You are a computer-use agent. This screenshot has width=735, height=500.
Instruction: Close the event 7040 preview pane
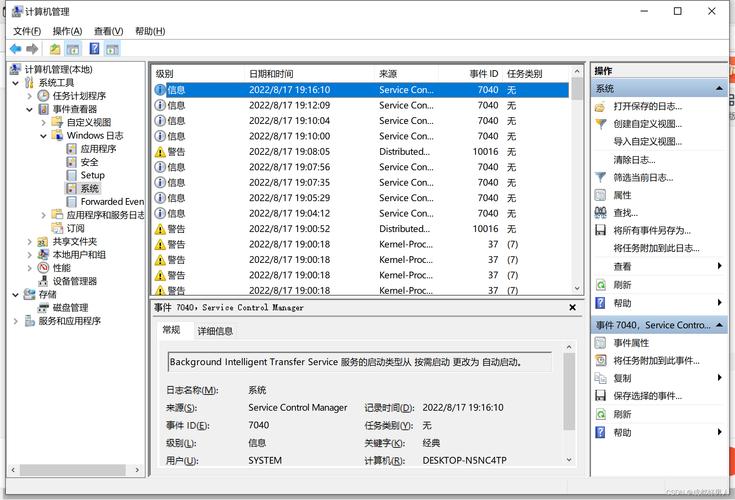(x=572, y=307)
